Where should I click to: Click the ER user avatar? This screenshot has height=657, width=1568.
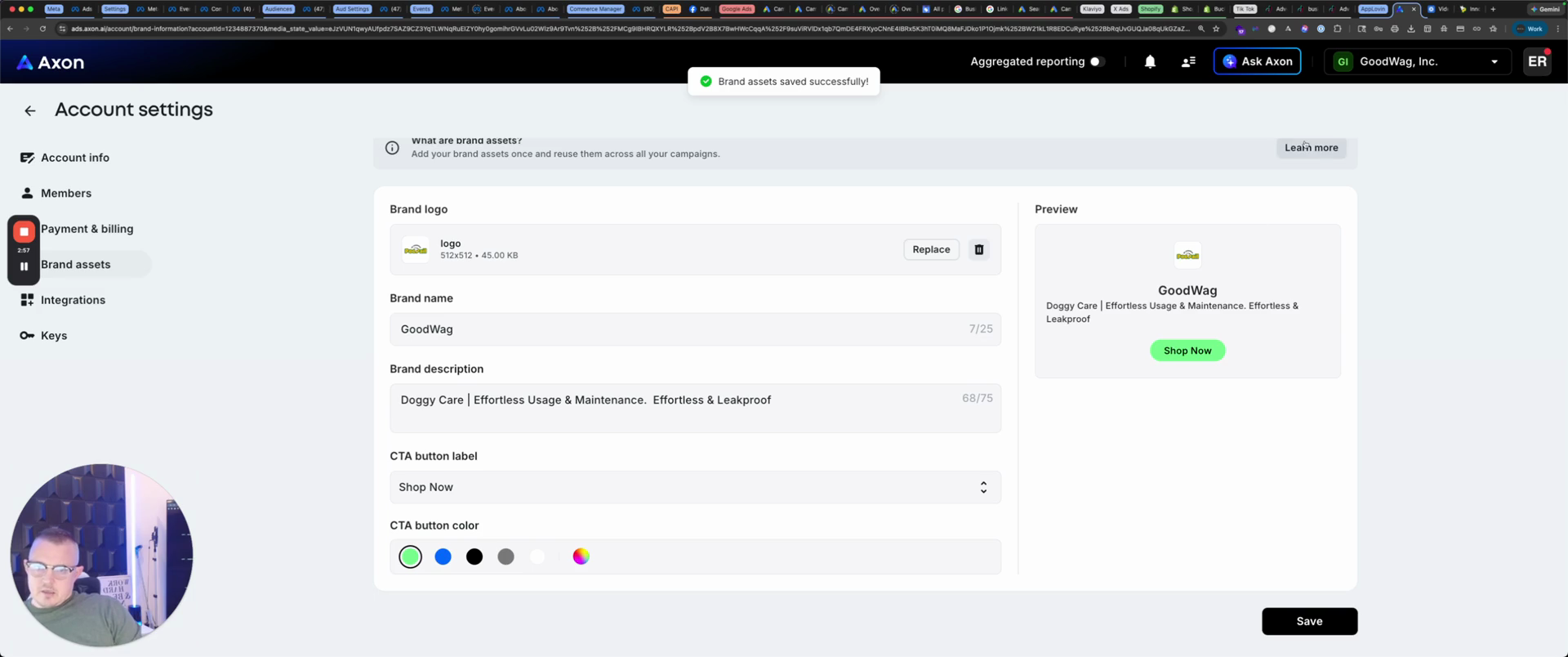pyautogui.click(x=1536, y=62)
